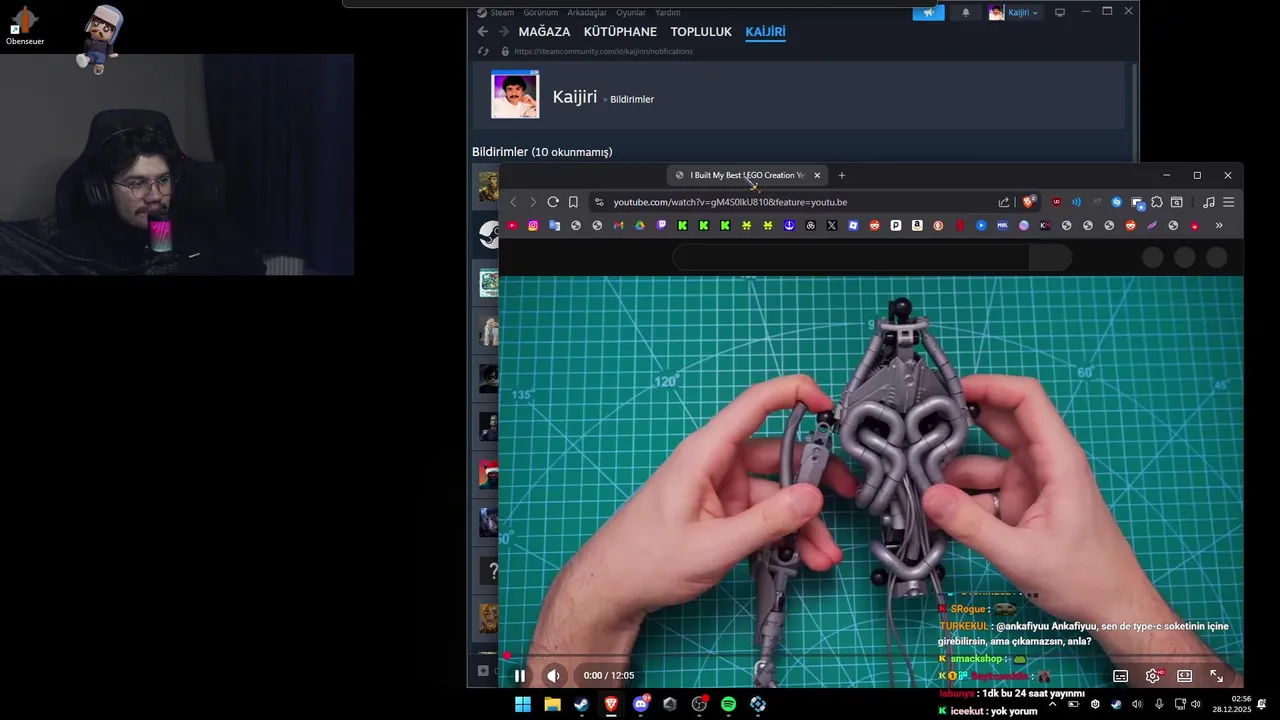Screen dimensions: 1280x720
Task: Pause the YouTube video
Action: [520, 676]
